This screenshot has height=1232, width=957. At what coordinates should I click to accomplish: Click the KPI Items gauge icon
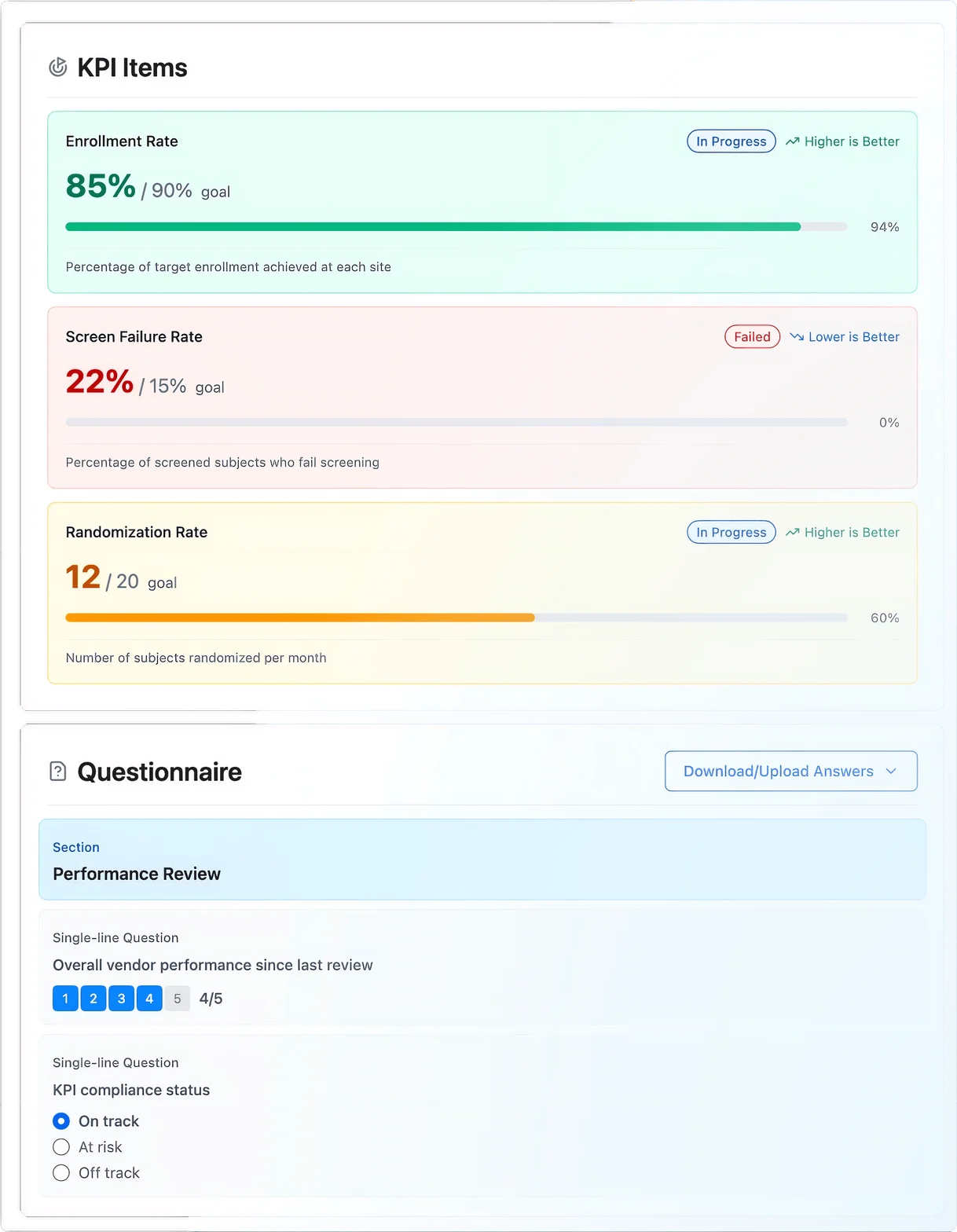tap(57, 68)
